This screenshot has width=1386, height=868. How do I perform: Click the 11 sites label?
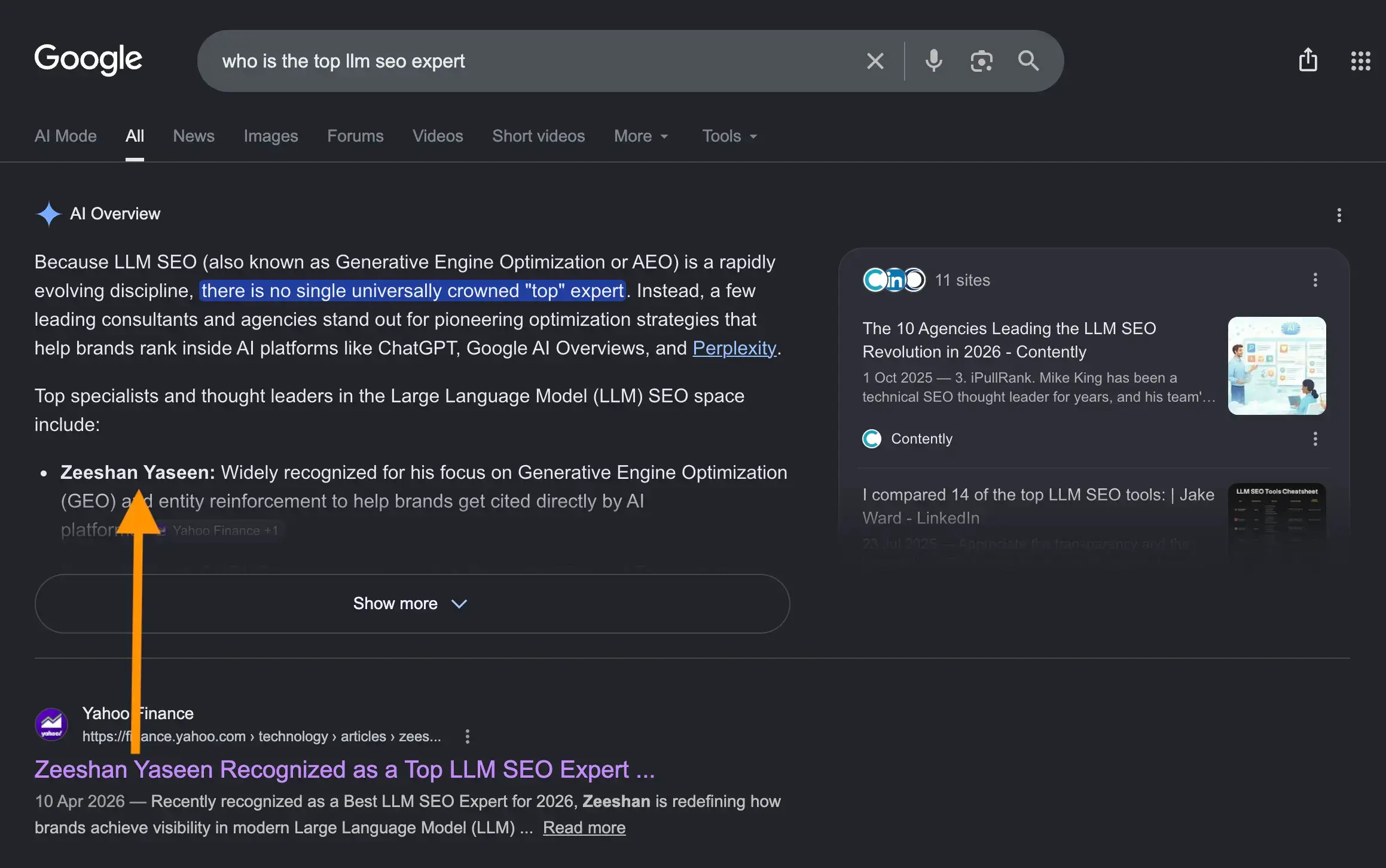pyautogui.click(x=962, y=280)
